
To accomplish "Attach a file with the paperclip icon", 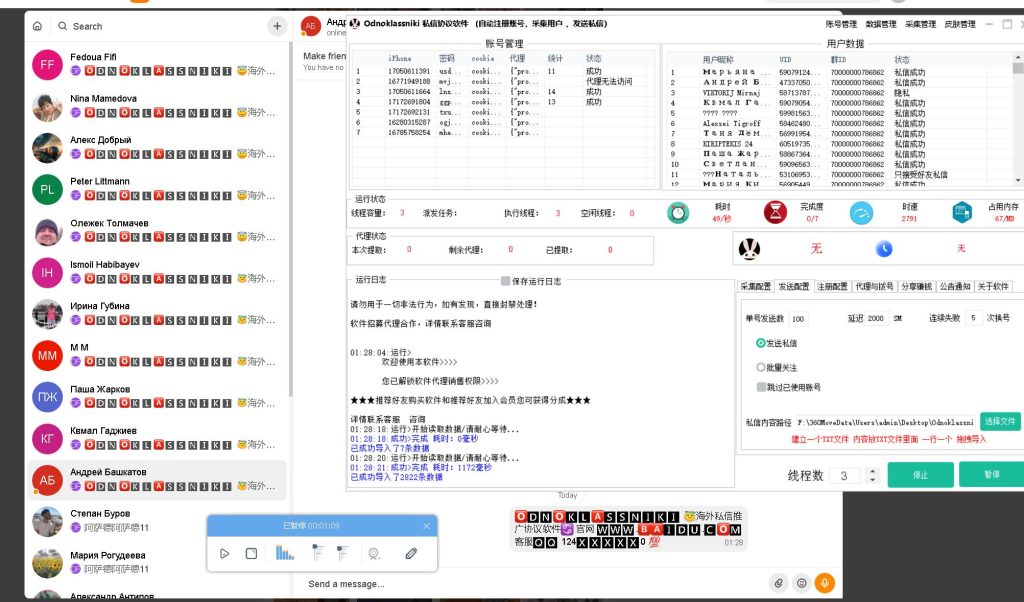I will [x=777, y=582].
